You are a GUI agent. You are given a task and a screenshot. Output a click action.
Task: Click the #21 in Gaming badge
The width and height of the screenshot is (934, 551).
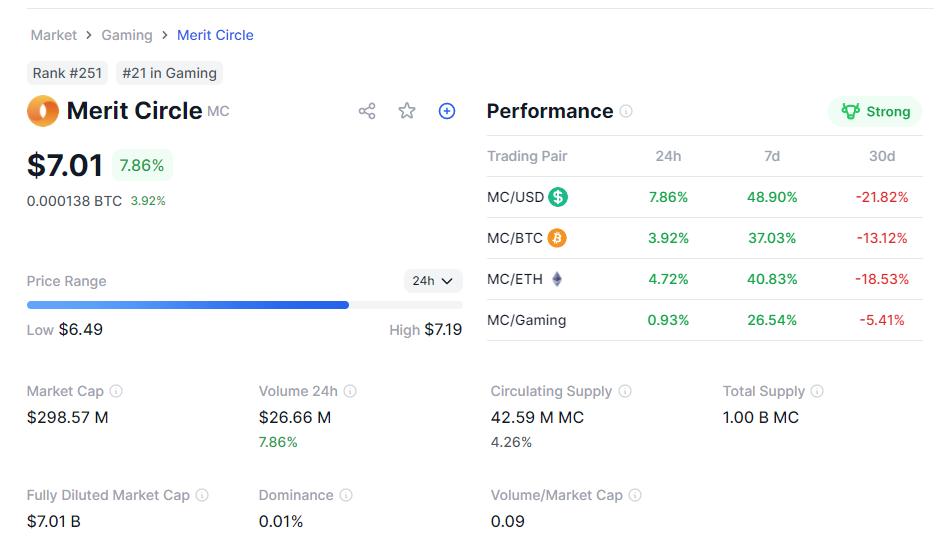[x=169, y=73]
